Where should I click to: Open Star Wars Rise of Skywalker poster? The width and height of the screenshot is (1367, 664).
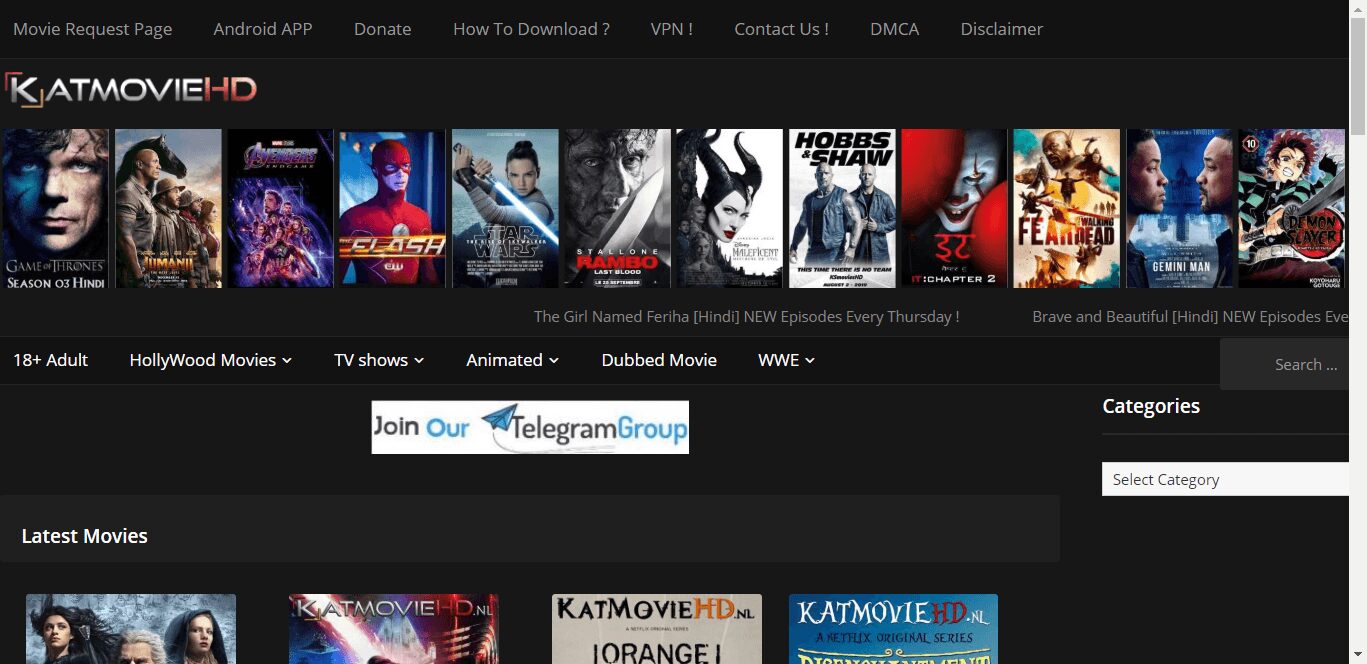coord(505,209)
